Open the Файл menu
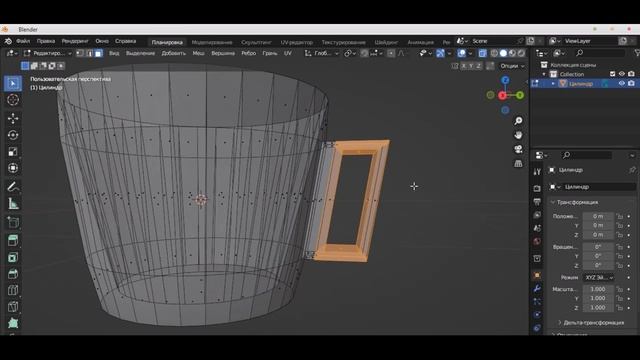Image resolution: width=640 pixels, height=360 pixels. (23, 41)
